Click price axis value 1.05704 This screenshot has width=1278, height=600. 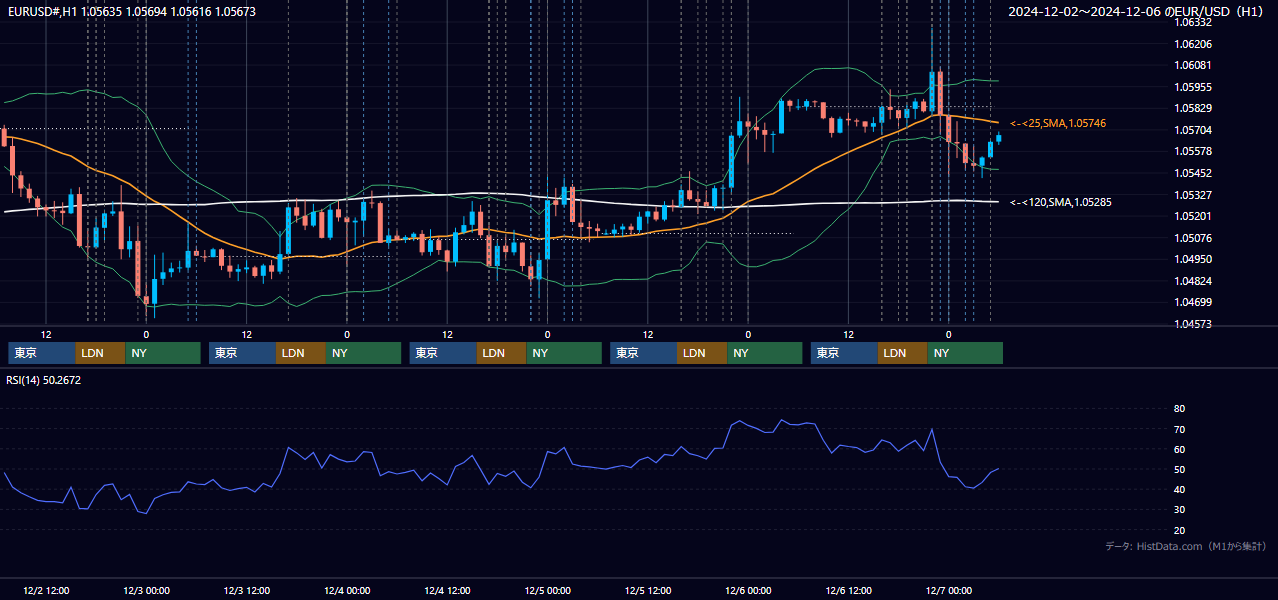[1192, 130]
